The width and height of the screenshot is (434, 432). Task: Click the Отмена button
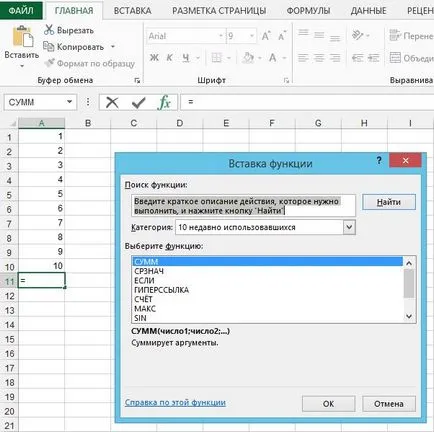(389, 404)
